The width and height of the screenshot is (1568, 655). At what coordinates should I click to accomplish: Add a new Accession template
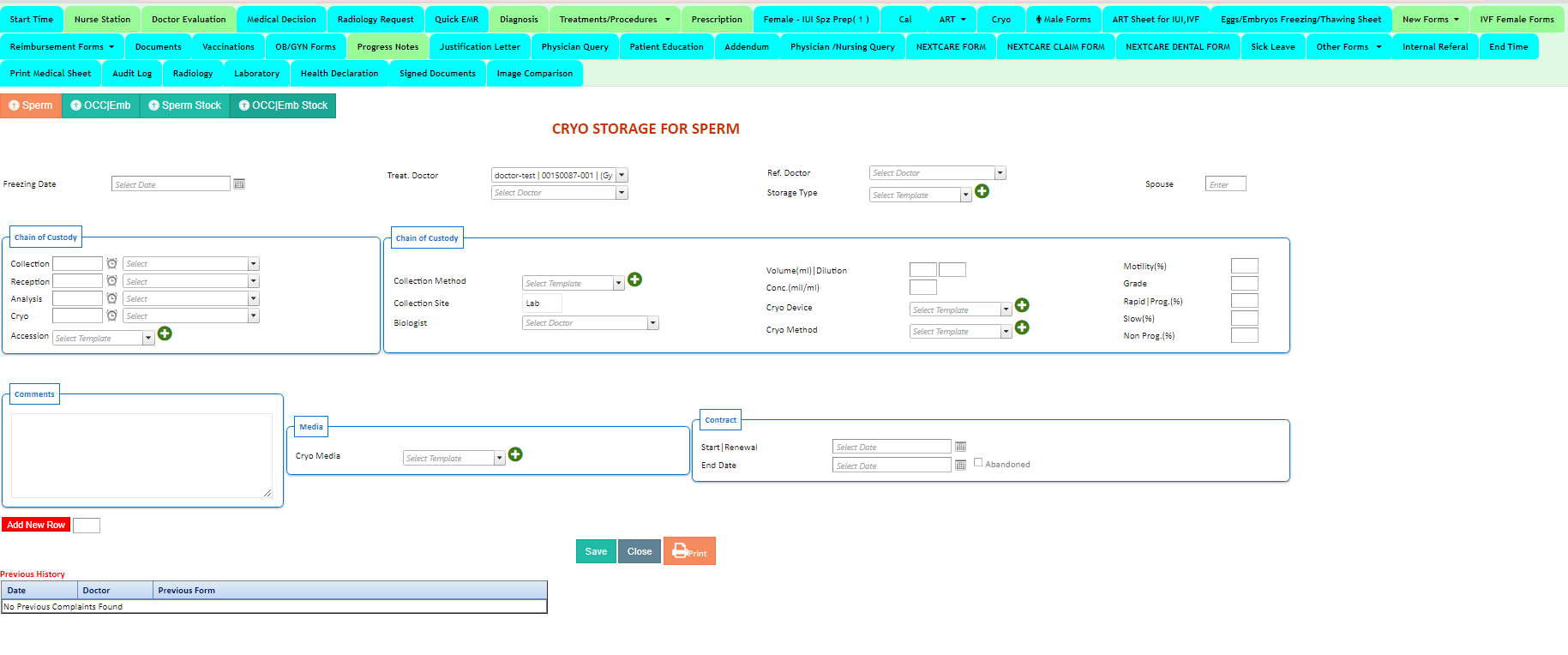[x=165, y=334]
